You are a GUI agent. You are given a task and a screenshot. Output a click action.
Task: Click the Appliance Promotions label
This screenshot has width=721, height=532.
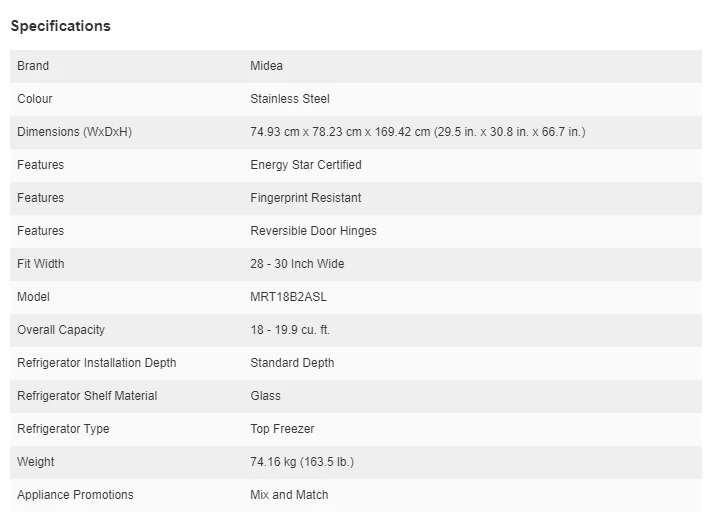pyautogui.click(x=75, y=495)
